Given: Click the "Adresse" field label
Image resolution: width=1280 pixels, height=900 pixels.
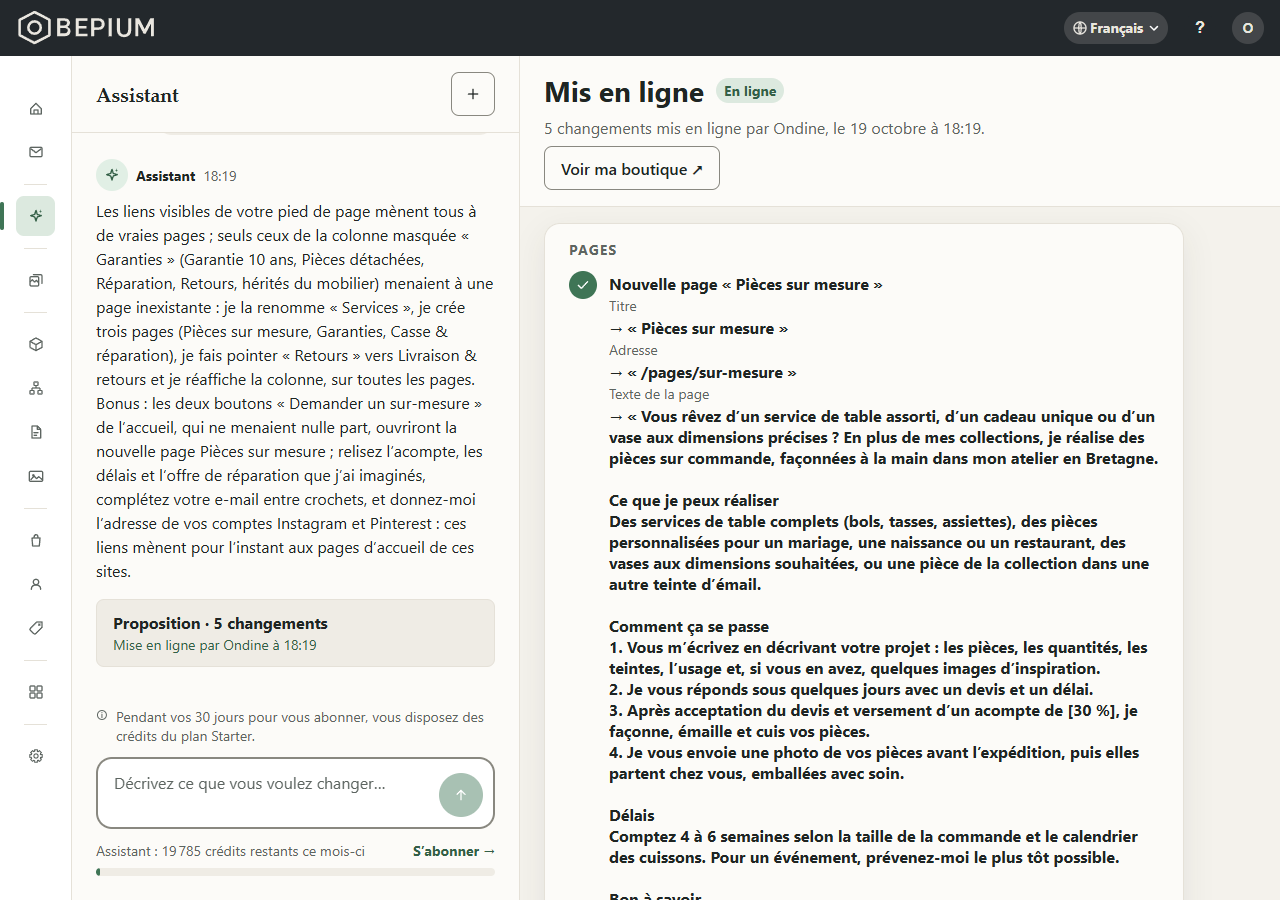Looking at the screenshot, I should point(633,351).
